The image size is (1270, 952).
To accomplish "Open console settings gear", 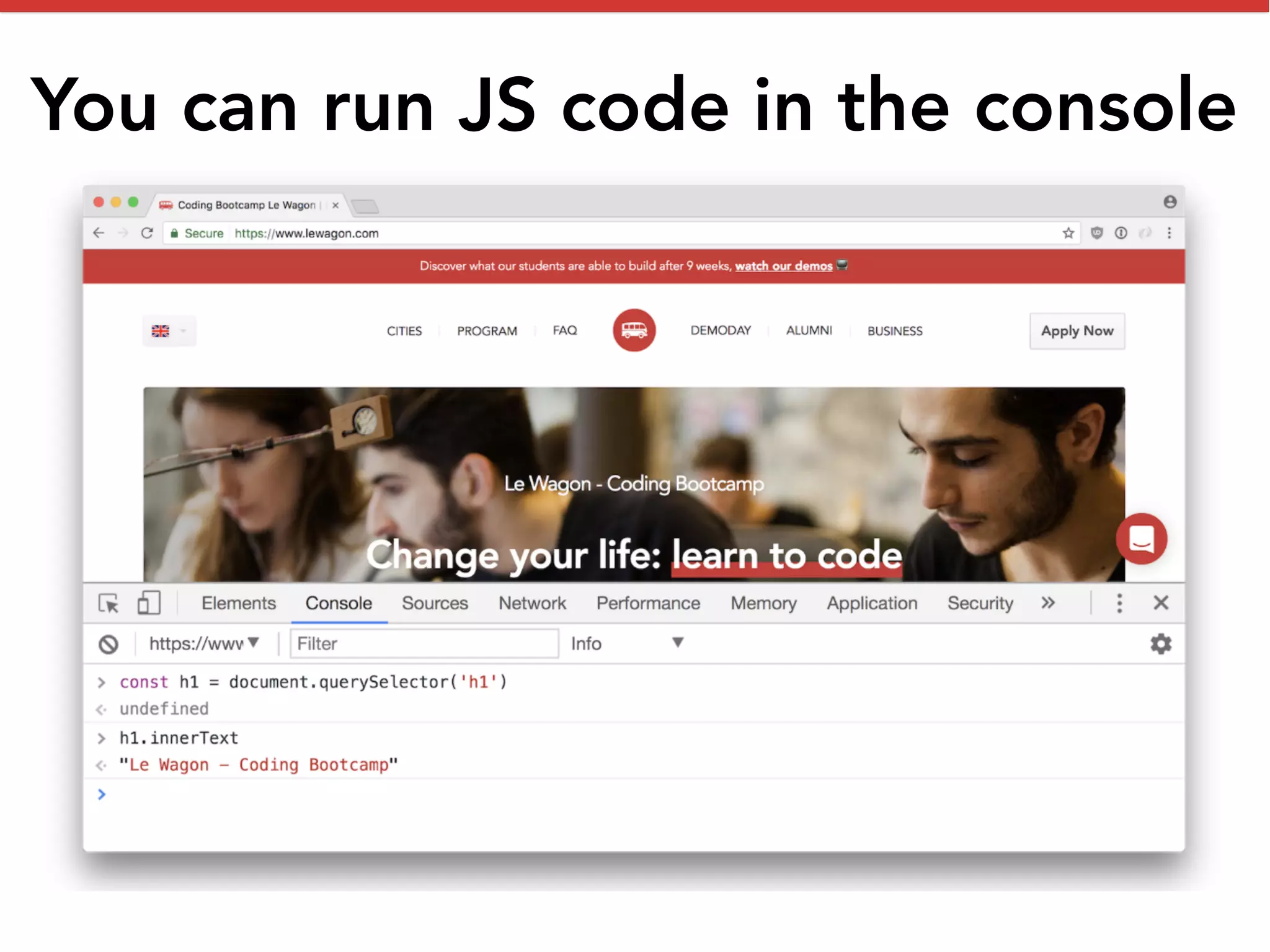I will click(x=1161, y=644).
